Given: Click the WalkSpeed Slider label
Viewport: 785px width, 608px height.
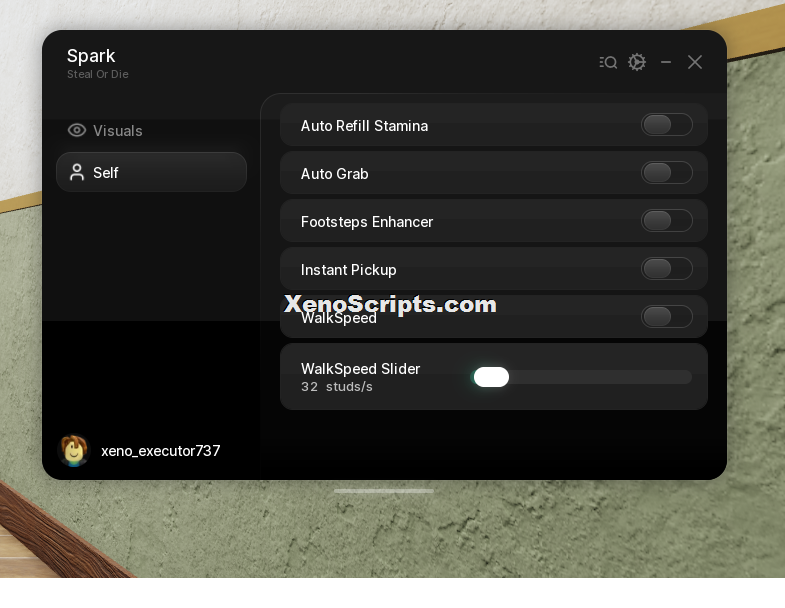Looking at the screenshot, I should point(360,369).
